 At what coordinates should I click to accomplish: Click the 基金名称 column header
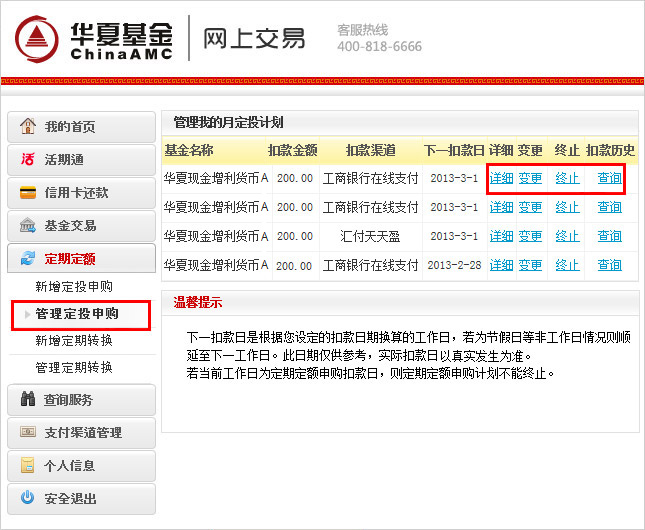tap(189, 150)
